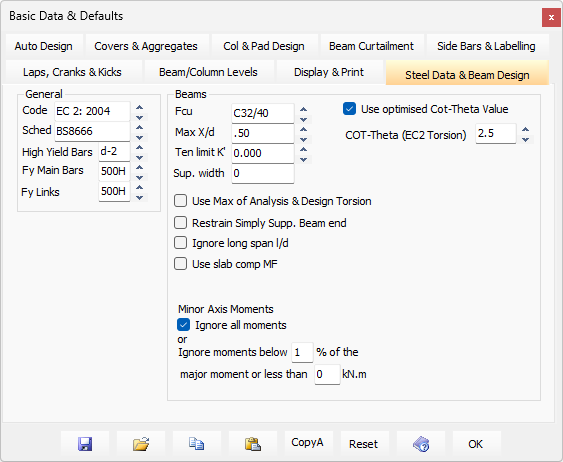Click the Sched field showing BS8666

coord(92,131)
